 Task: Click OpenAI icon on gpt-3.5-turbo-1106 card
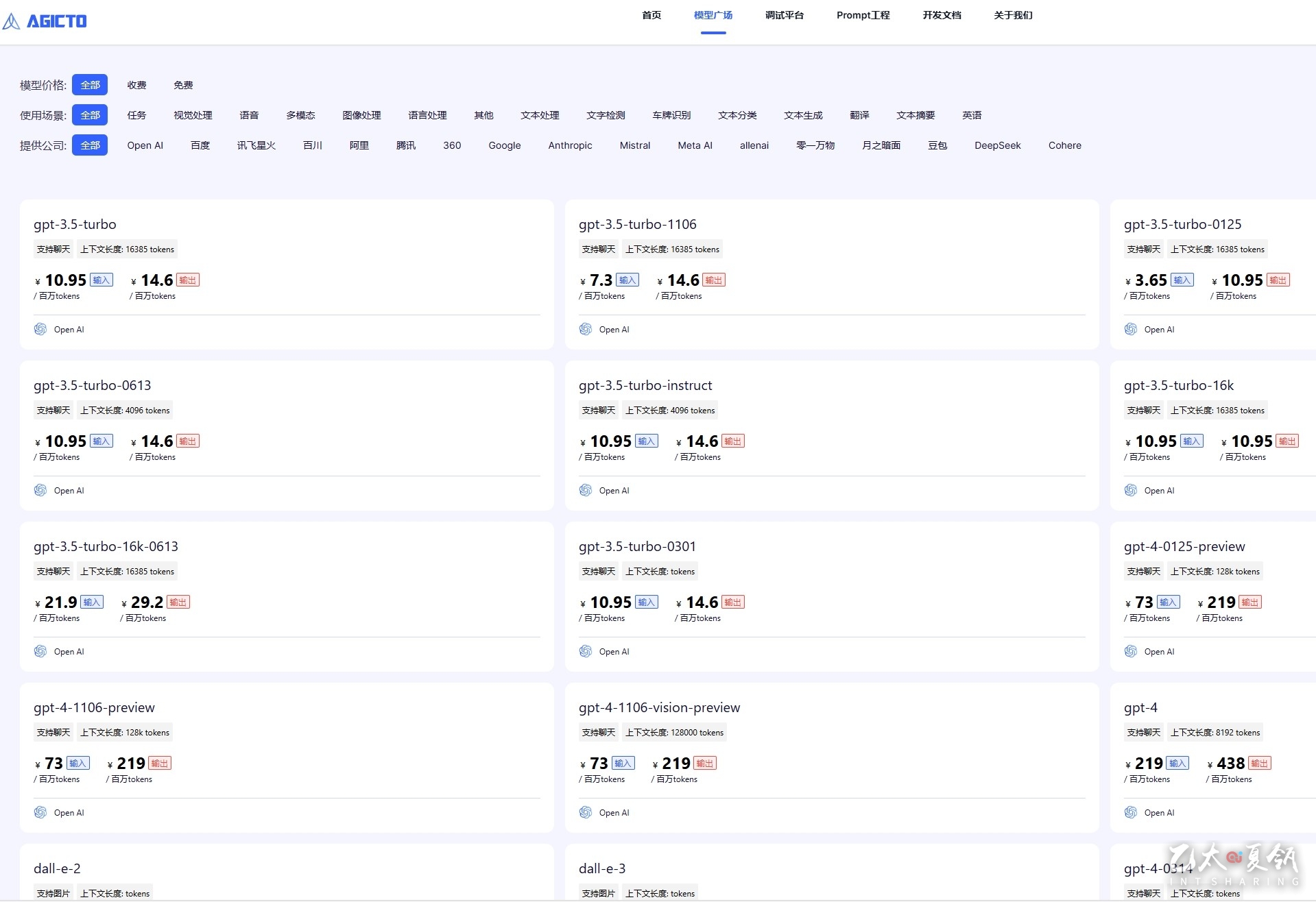[x=586, y=329]
